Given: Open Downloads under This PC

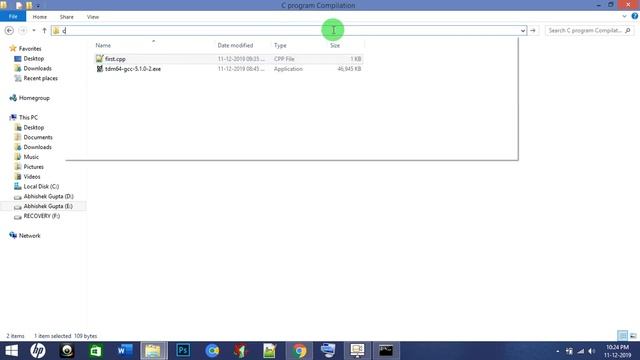Looking at the screenshot, I should (37, 147).
